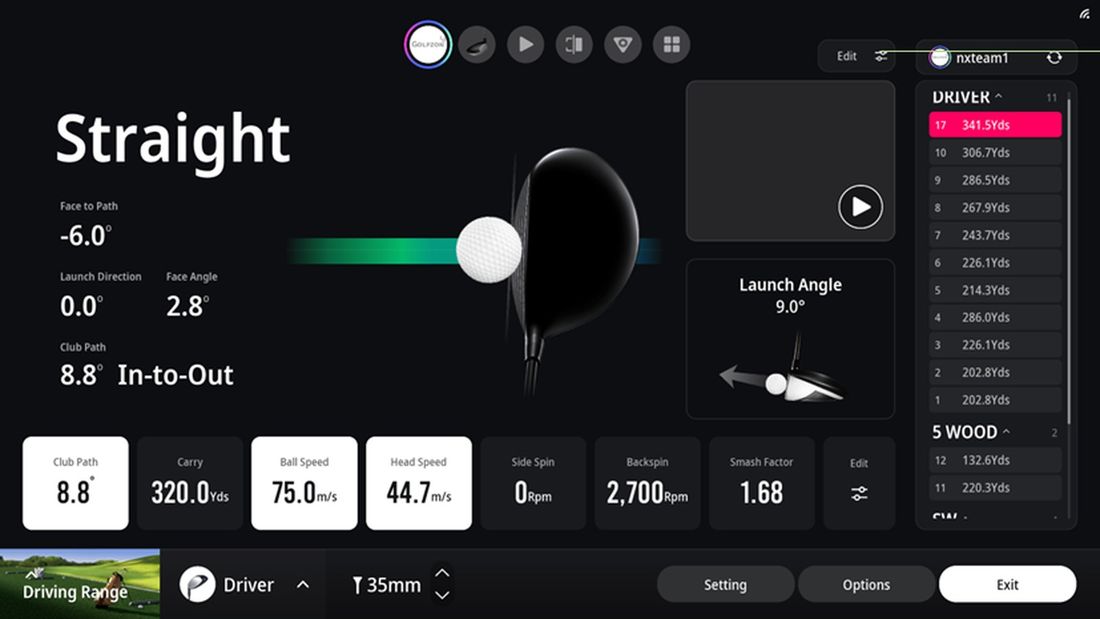
Task: Toggle the Carry data tile
Action: 190,483
